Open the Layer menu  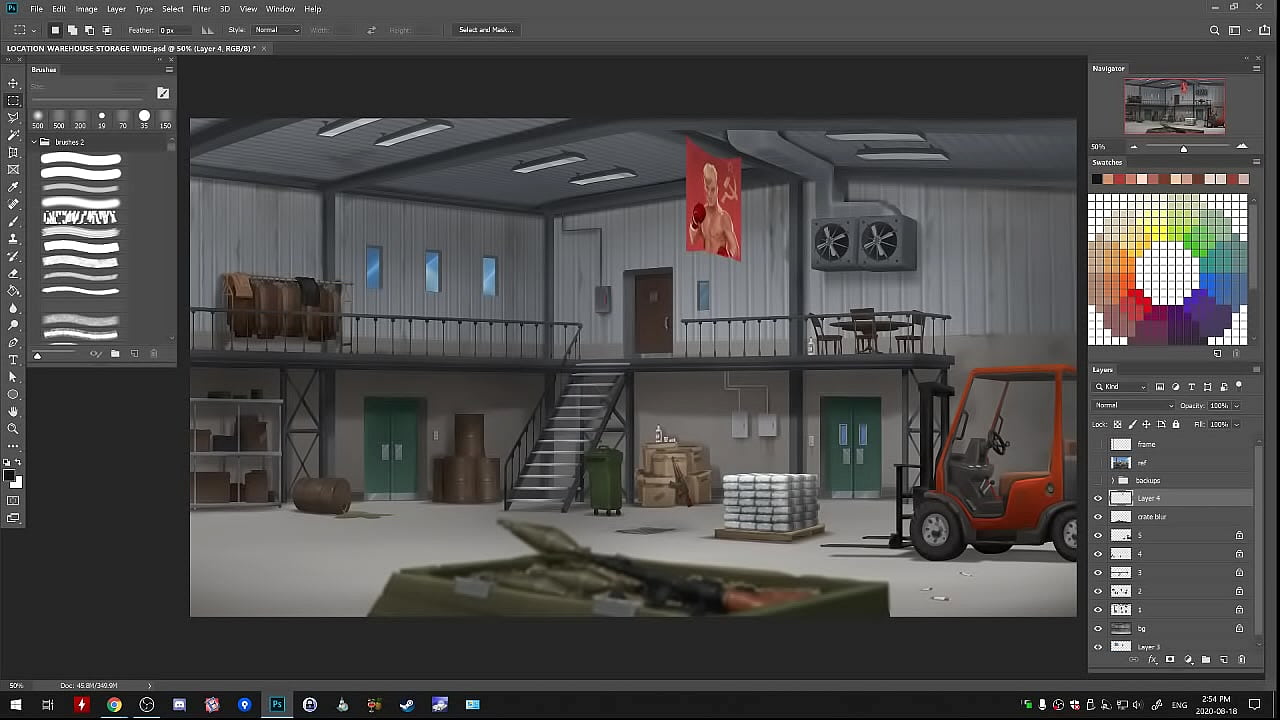coord(116,9)
